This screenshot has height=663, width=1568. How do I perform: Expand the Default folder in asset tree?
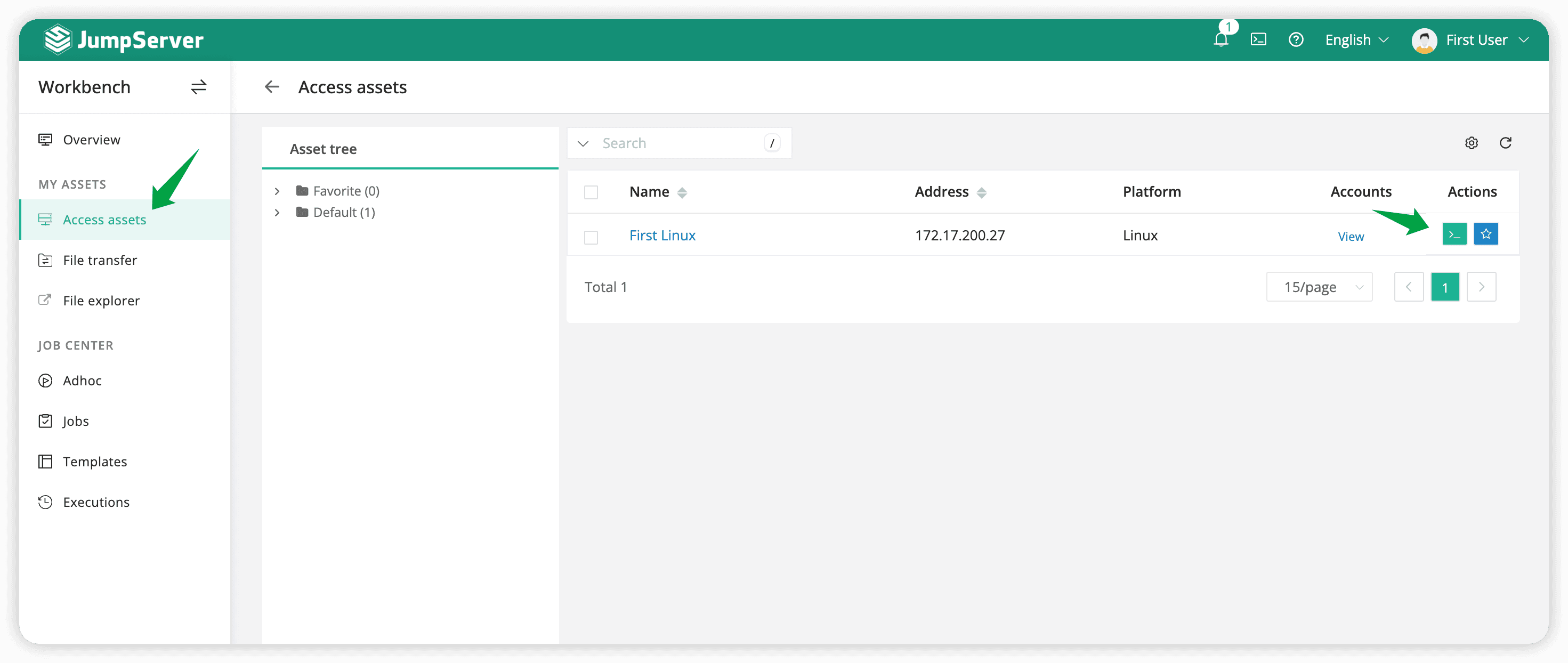pyautogui.click(x=277, y=212)
